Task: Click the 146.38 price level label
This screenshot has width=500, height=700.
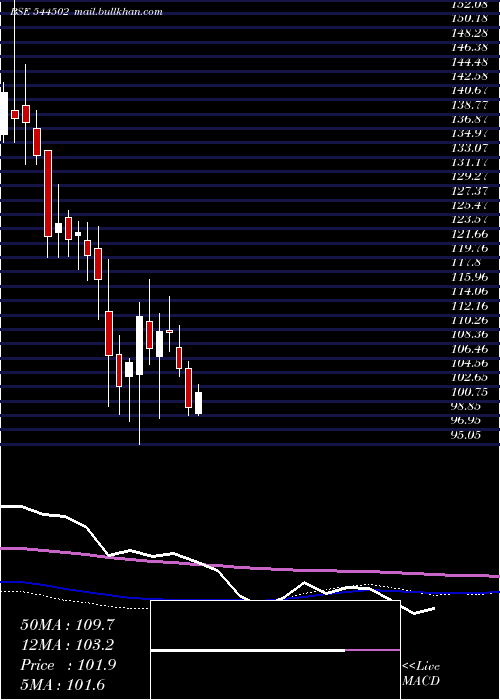Action: [x=468, y=47]
